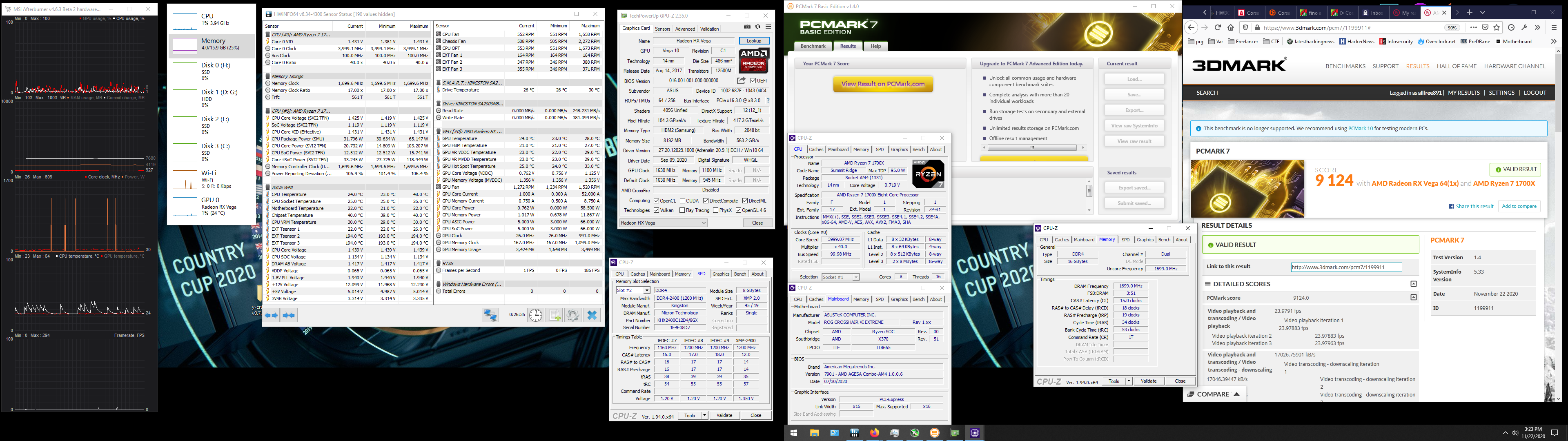Go back in Firefox

coord(1192,27)
